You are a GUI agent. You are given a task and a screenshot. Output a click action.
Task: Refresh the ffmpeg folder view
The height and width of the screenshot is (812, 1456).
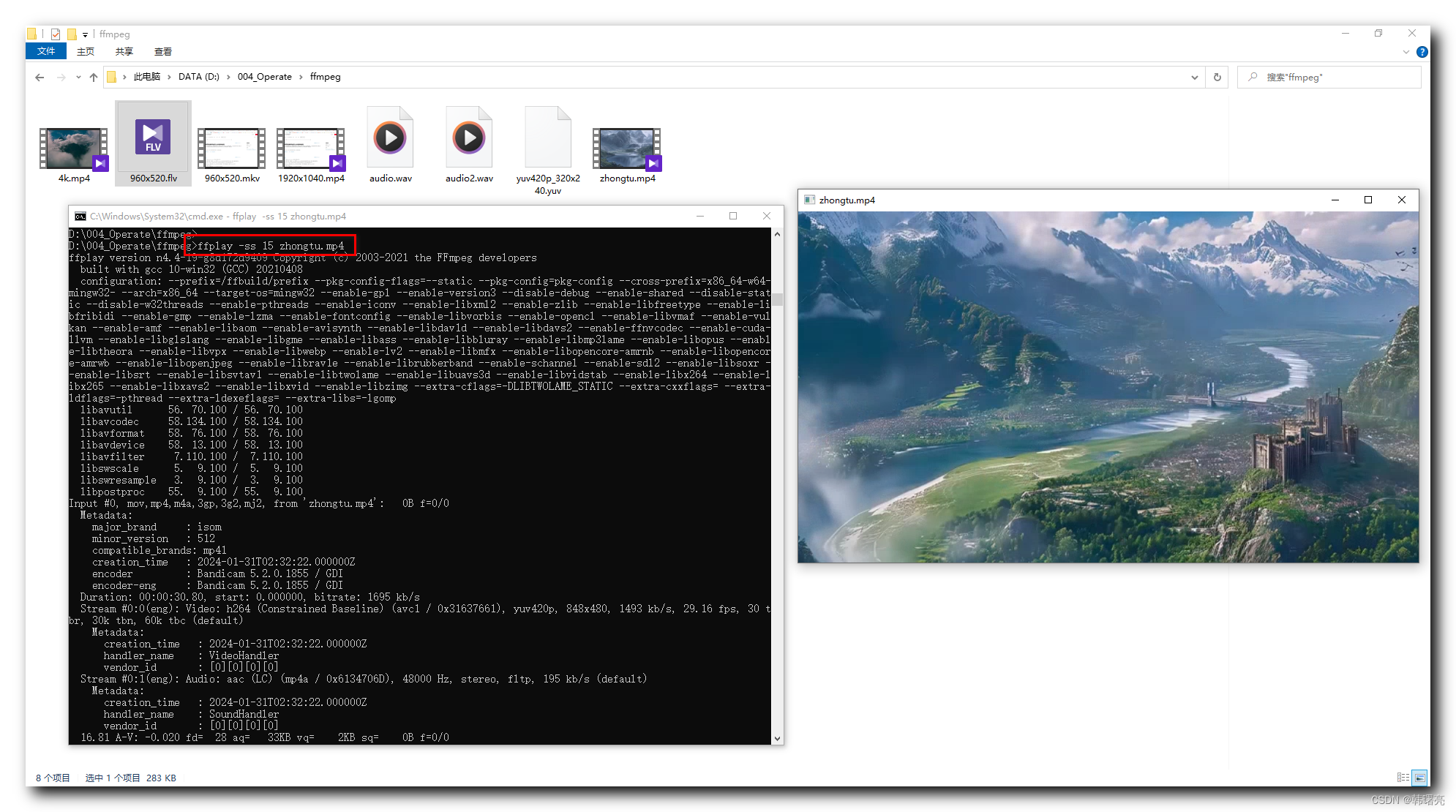click(1217, 77)
